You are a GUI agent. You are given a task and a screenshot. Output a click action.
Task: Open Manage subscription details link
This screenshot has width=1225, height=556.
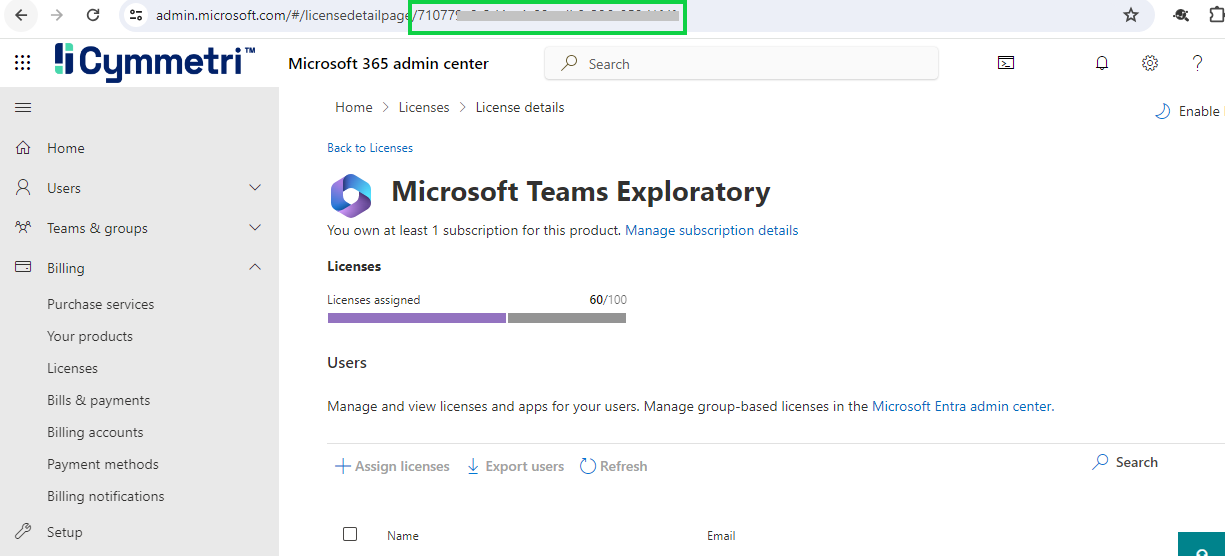coord(711,230)
